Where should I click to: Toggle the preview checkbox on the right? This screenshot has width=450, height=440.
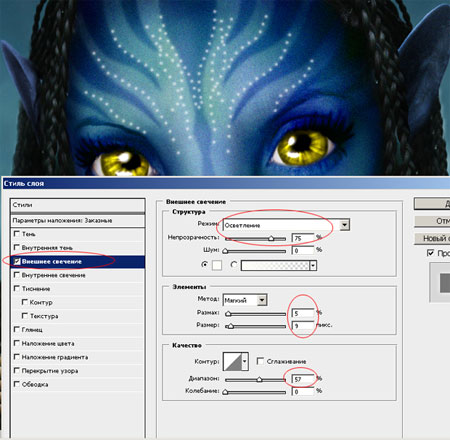[430, 253]
